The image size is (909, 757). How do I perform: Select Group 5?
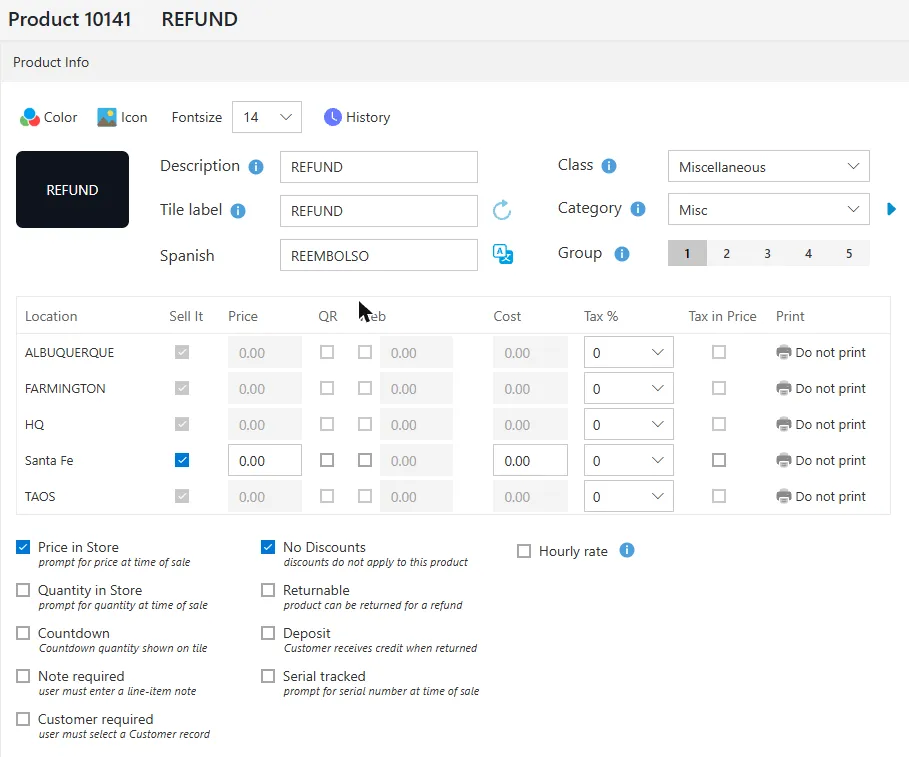[x=849, y=253]
